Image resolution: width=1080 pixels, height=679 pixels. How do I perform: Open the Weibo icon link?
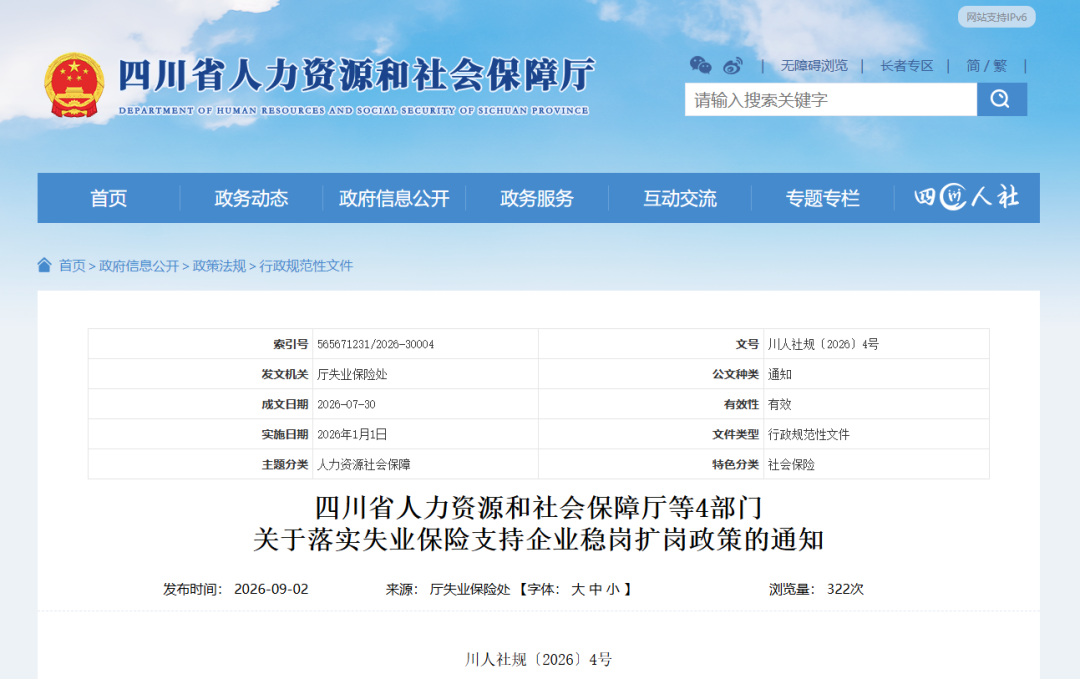point(733,66)
